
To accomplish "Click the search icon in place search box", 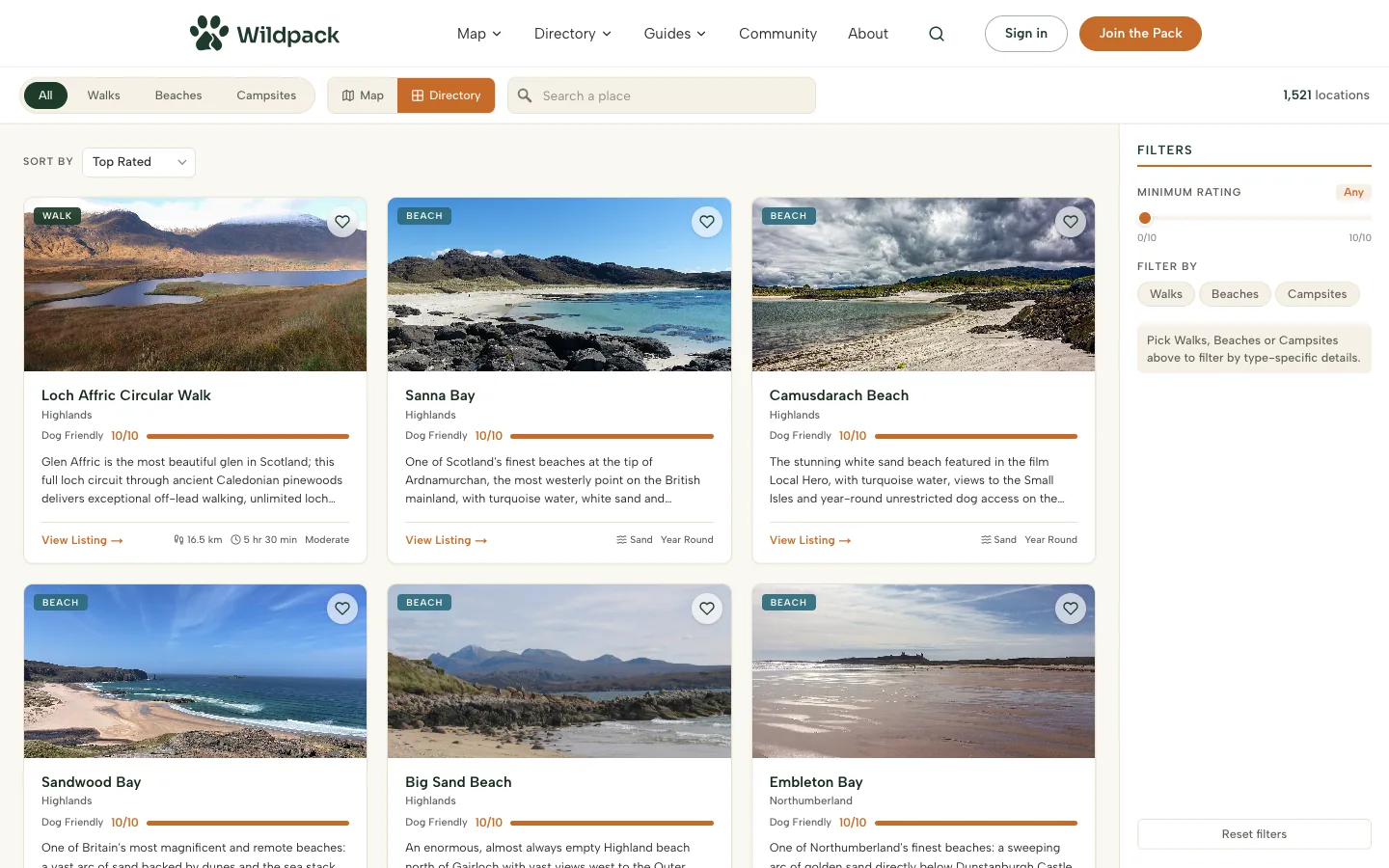I will (525, 95).
